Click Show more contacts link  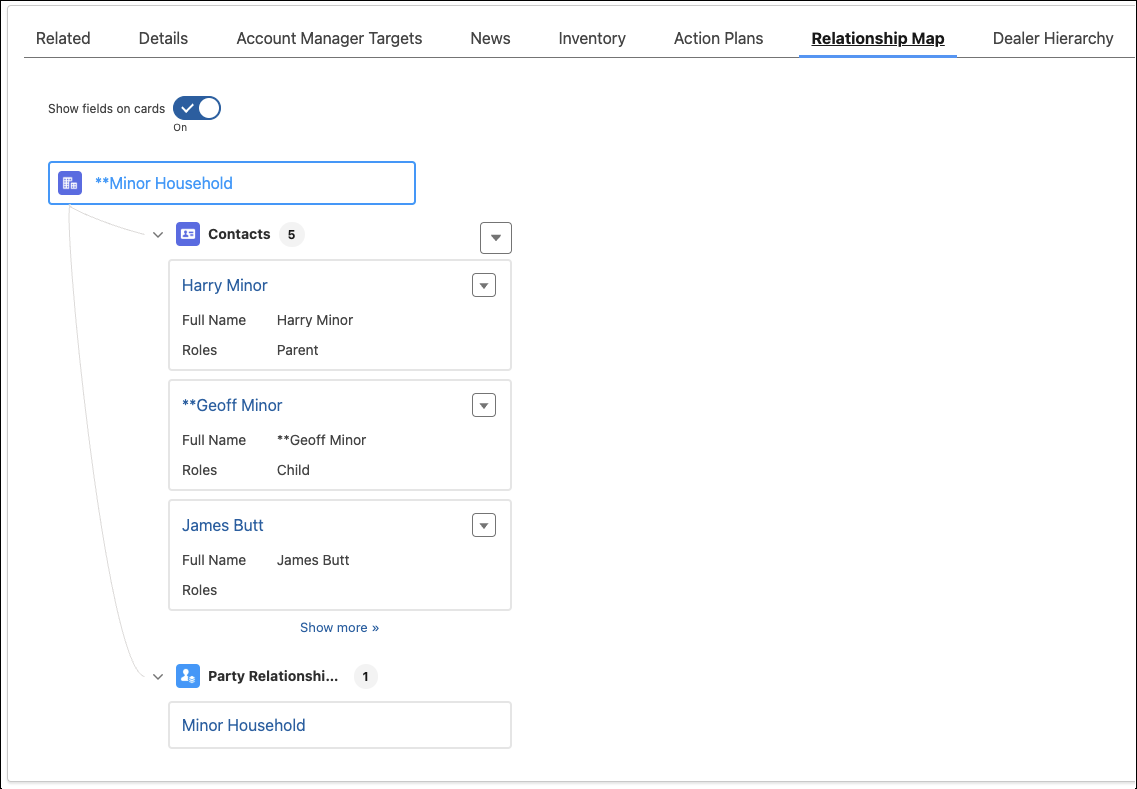pyautogui.click(x=339, y=627)
